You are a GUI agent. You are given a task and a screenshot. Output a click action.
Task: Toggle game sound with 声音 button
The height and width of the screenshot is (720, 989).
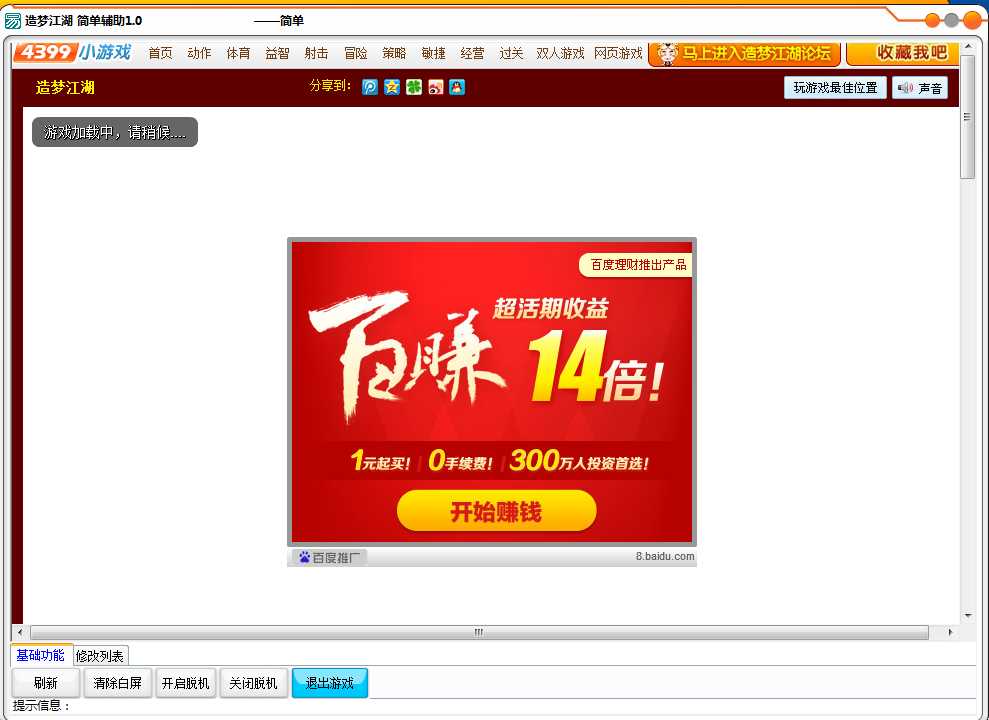point(920,88)
